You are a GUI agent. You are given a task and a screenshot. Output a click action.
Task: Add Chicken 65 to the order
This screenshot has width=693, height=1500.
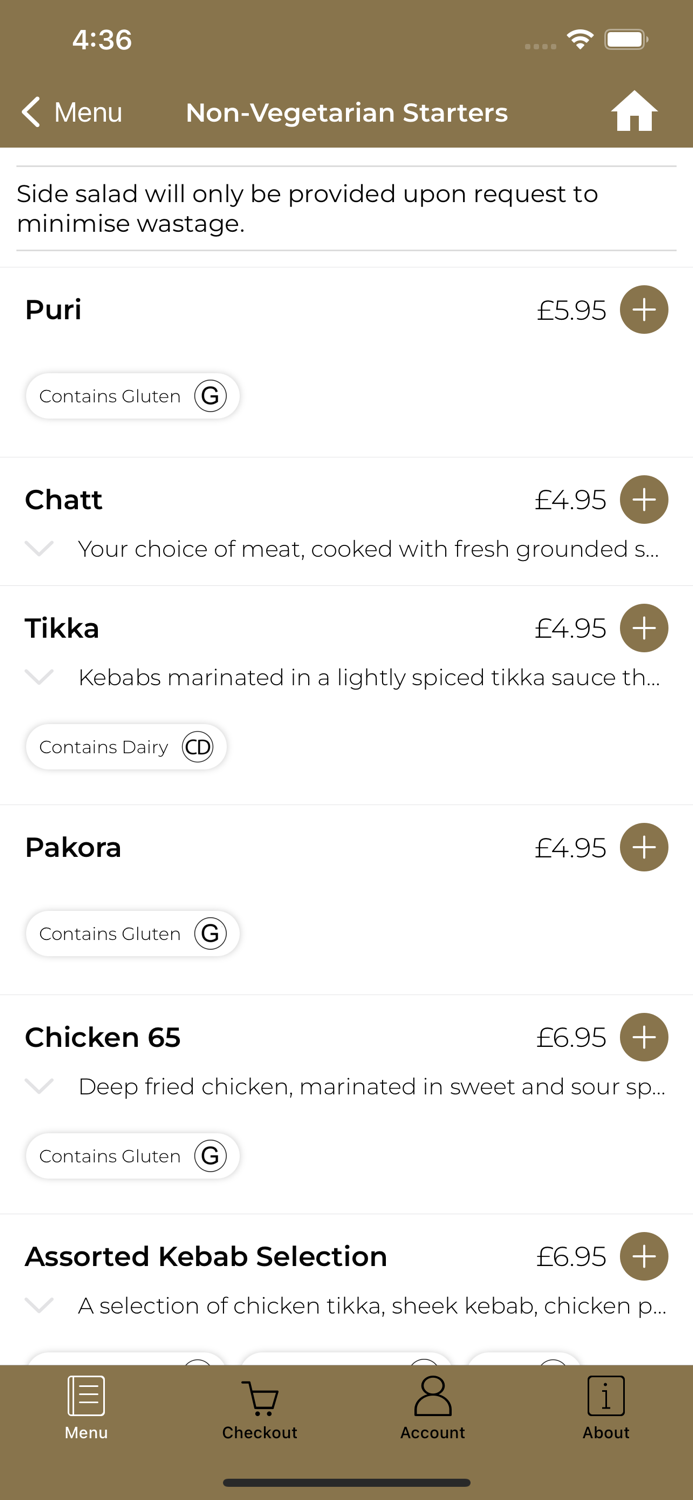(644, 1037)
